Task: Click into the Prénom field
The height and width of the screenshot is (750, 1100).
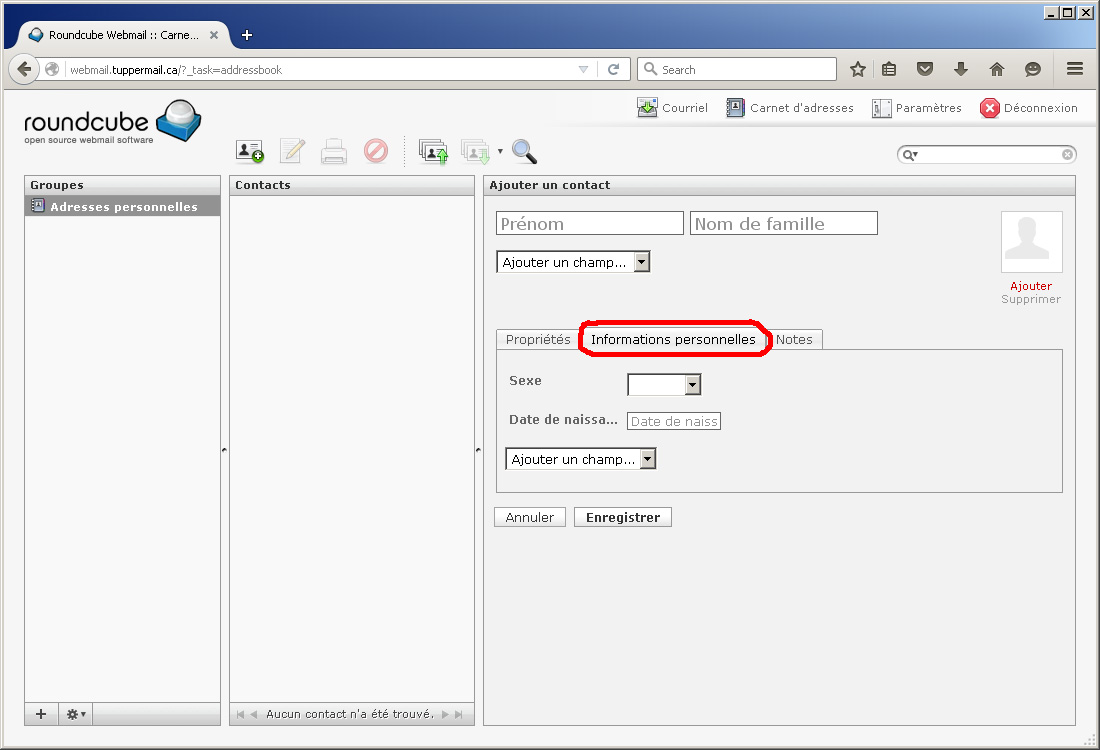Action: pyautogui.click(x=590, y=223)
